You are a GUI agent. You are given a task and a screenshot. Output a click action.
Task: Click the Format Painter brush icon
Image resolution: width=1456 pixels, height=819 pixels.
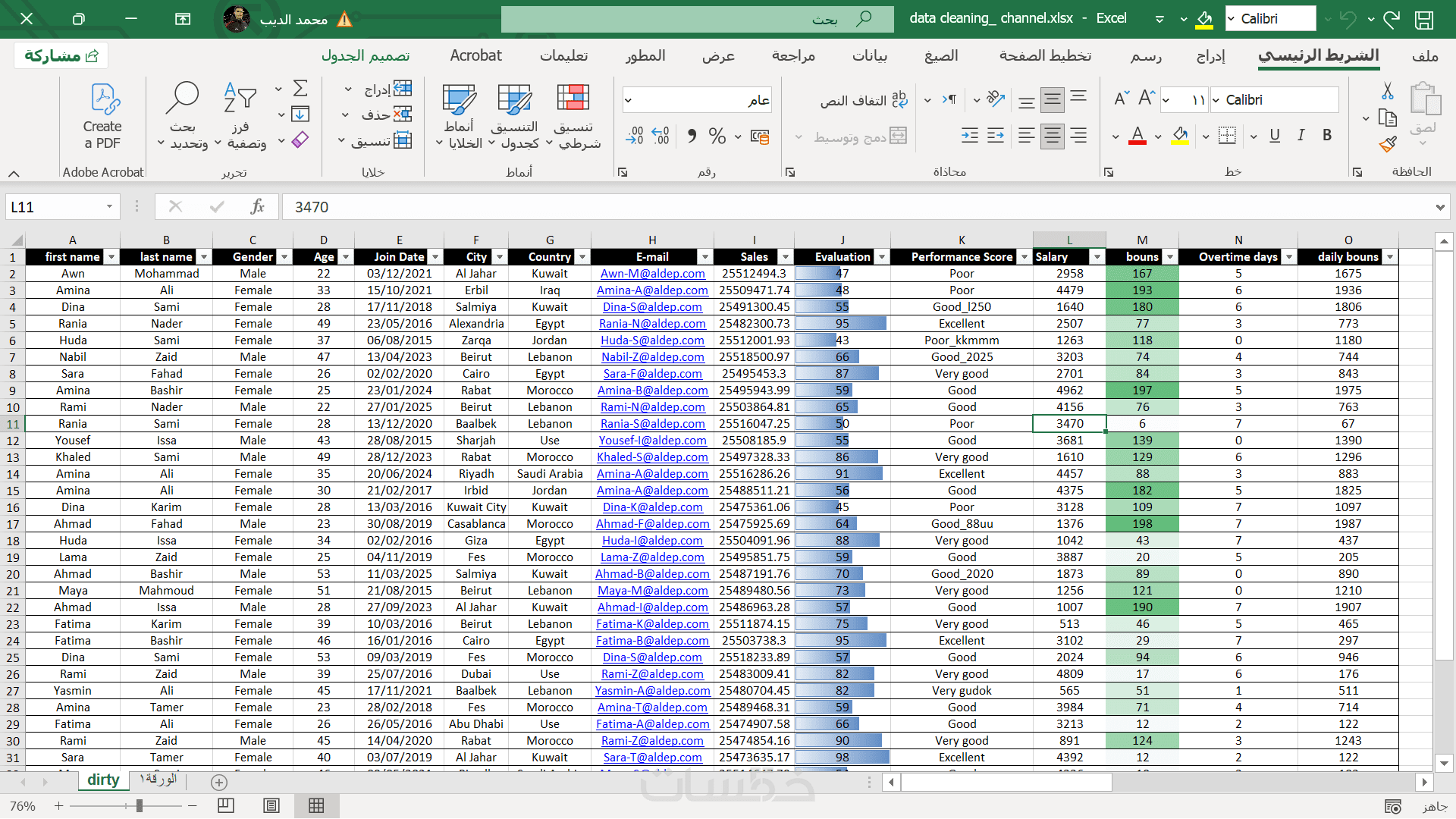(1388, 144)
